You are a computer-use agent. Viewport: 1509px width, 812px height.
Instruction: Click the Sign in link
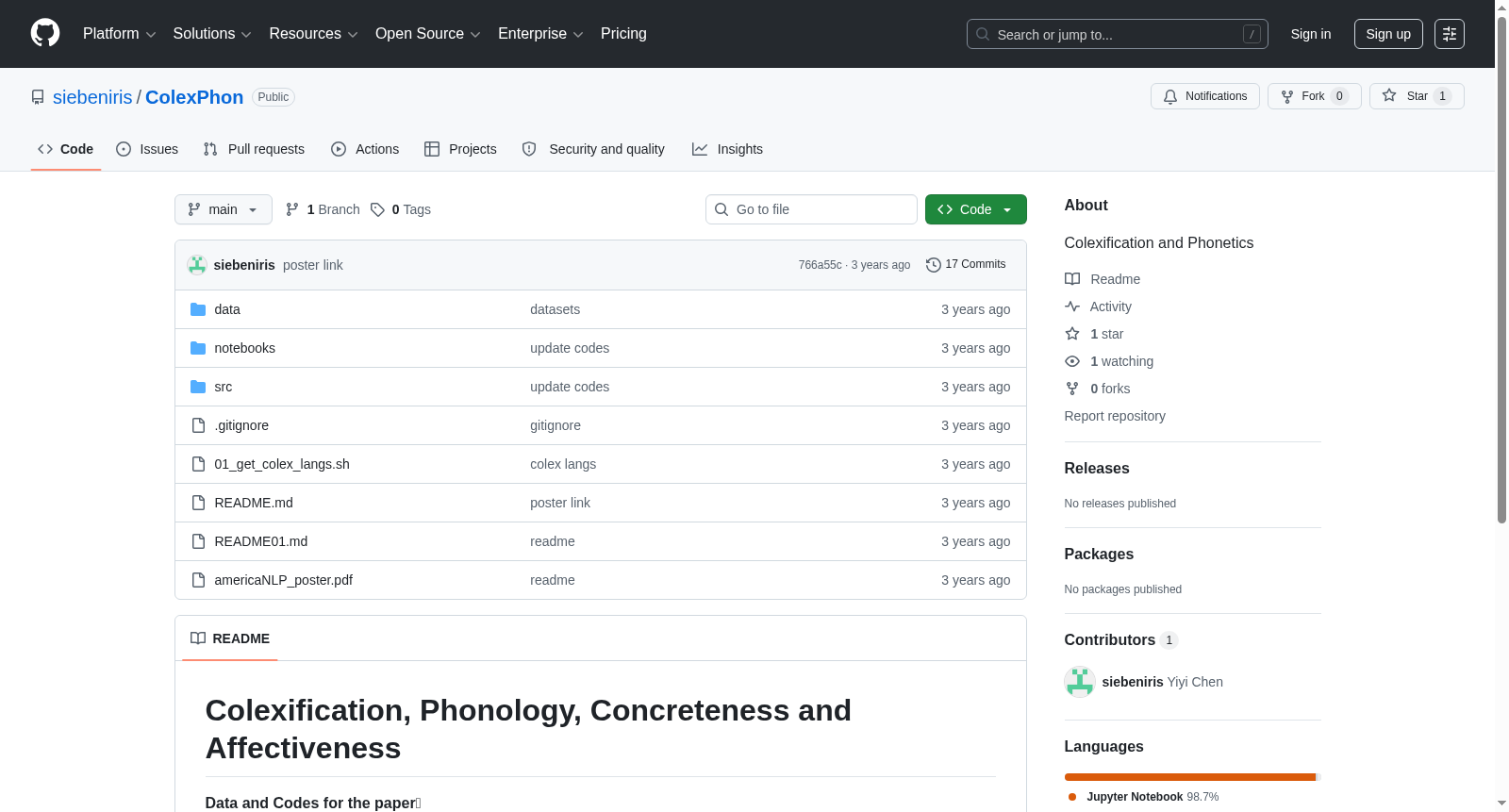click(x=1311, y=34)
